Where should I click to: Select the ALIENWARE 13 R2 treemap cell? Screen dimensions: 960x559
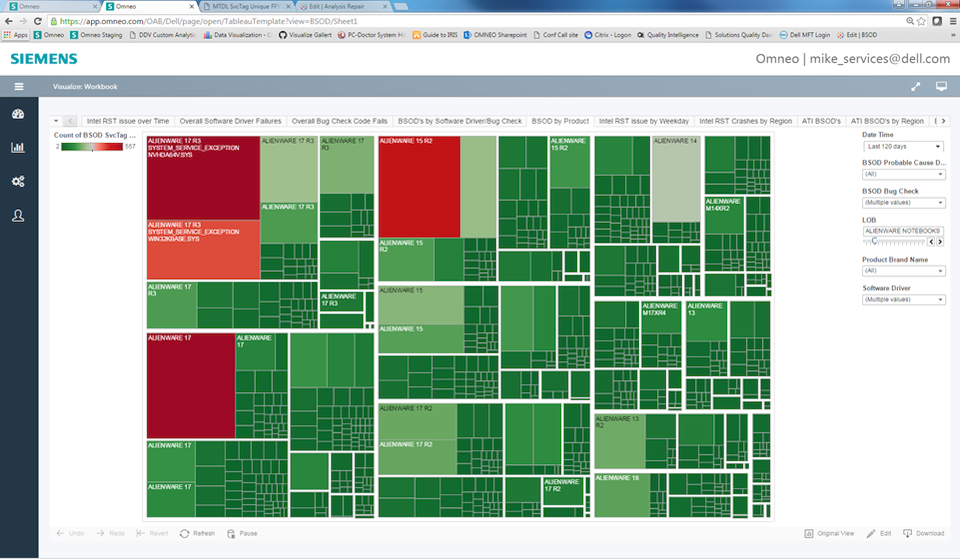pos(620,441)
